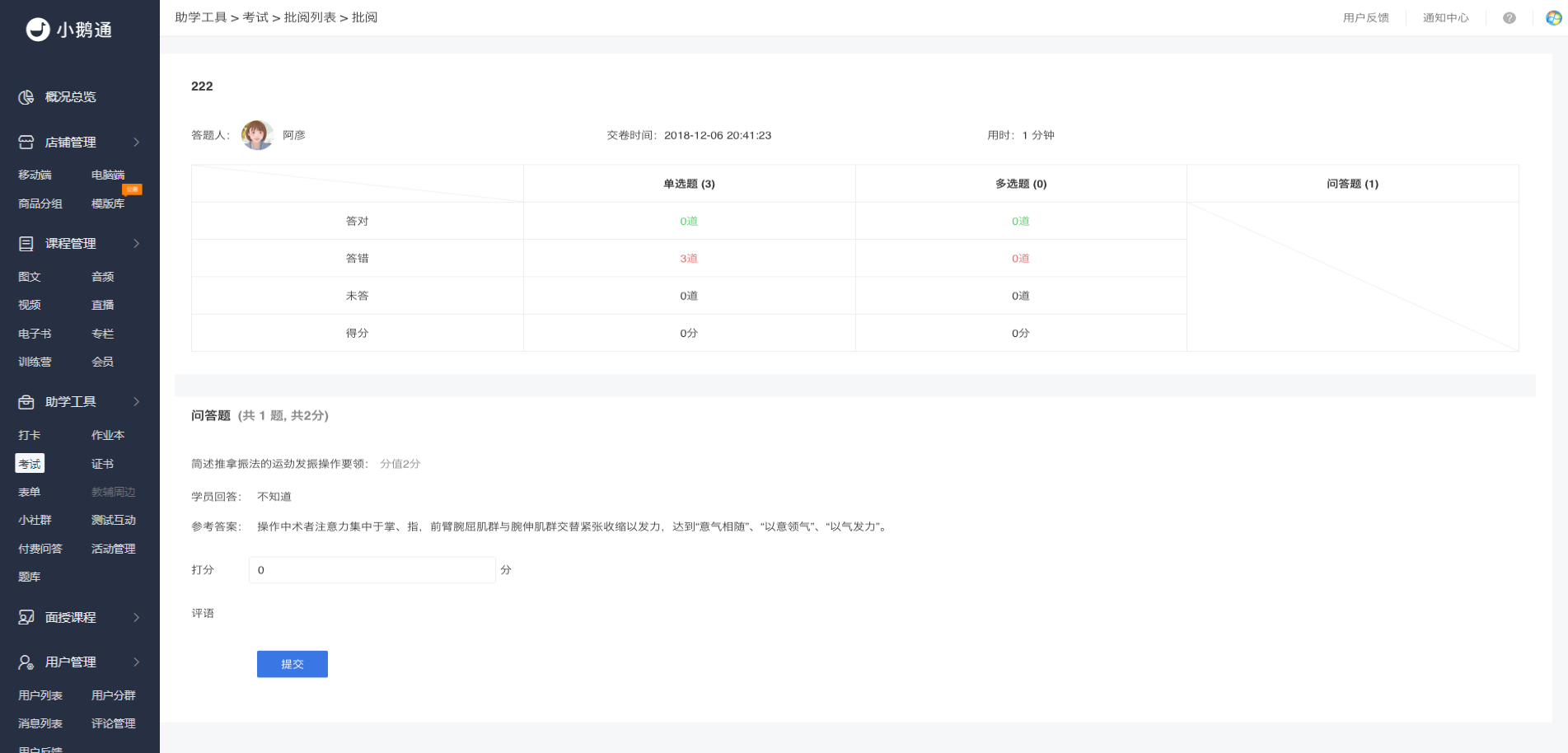The height and width of the screenshot is (753, 1568).
Task: Go to 批阅列表 in the breadcrumb
Action: [310, 17]
